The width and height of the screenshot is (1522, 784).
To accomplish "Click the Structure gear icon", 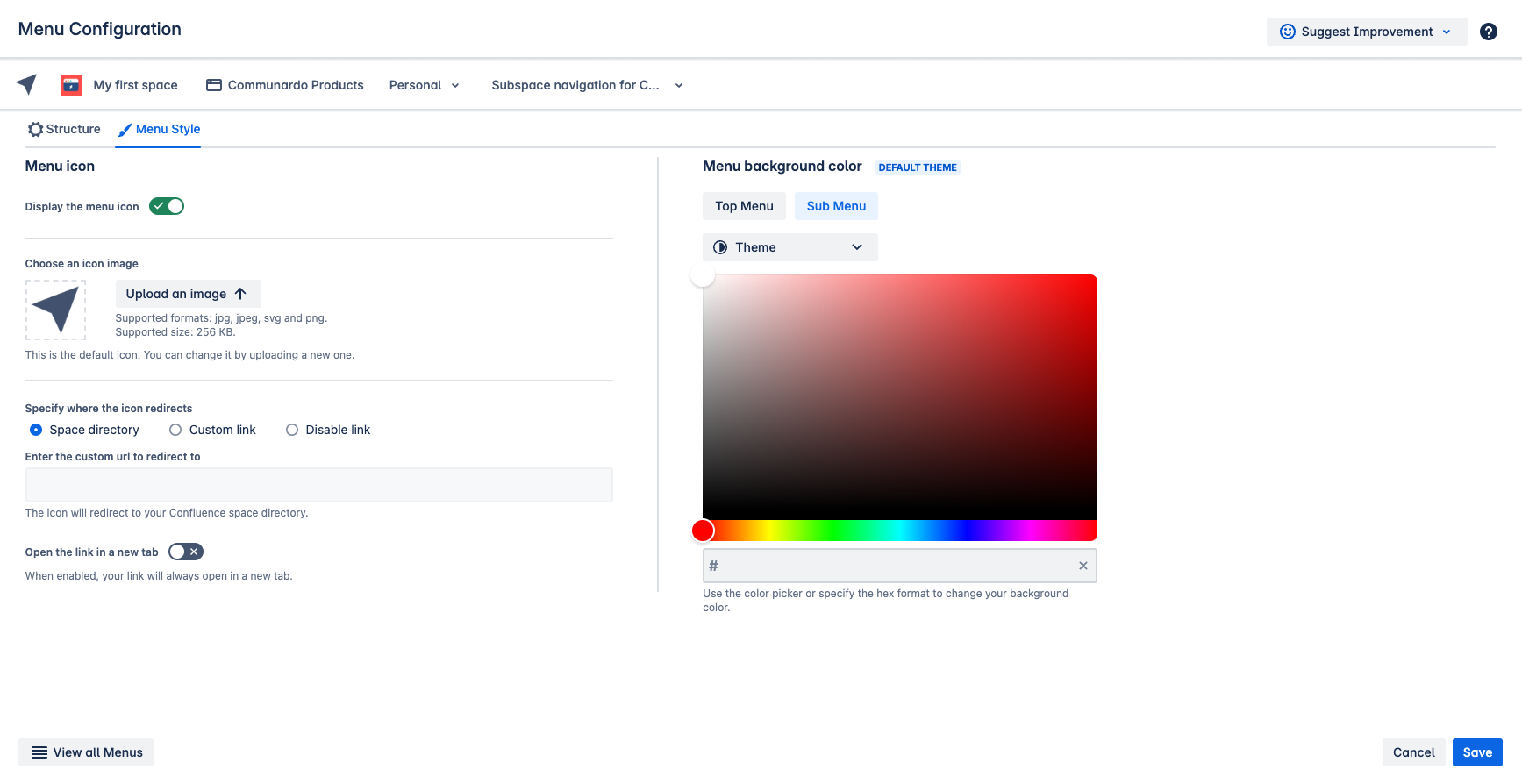I will point(35,130).
